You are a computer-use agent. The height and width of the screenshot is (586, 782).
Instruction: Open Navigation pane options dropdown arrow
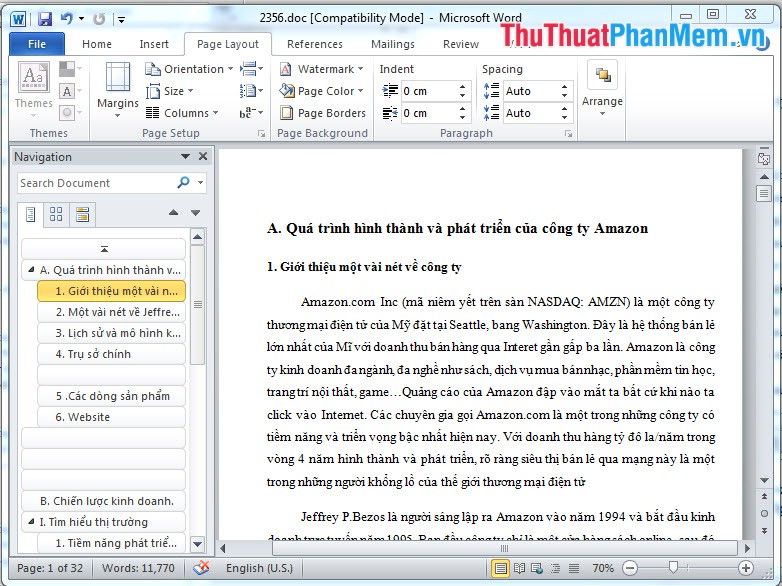[185, 157]
